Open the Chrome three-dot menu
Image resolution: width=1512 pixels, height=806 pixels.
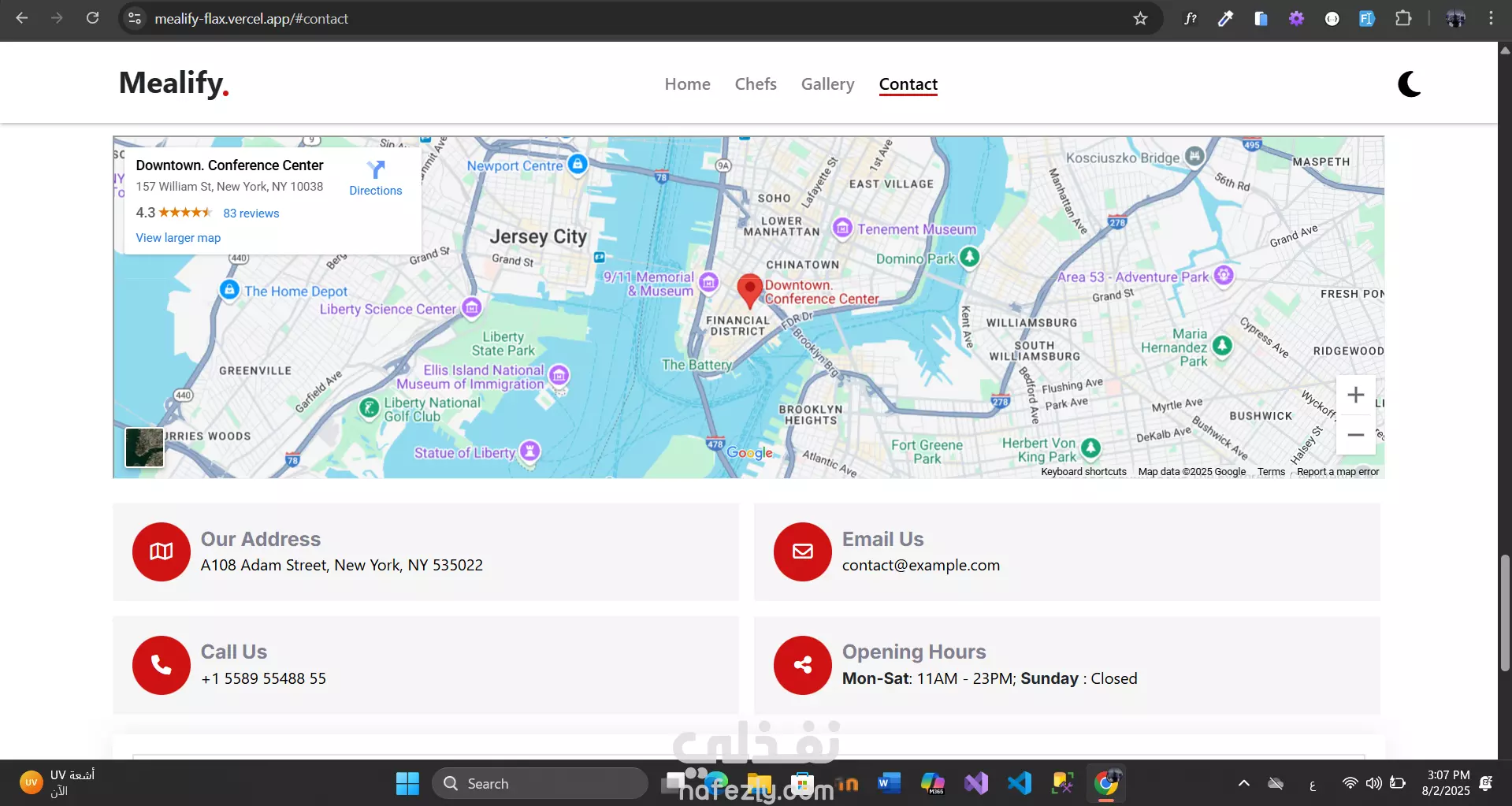pyautogui.click(x=1491, y=18)
